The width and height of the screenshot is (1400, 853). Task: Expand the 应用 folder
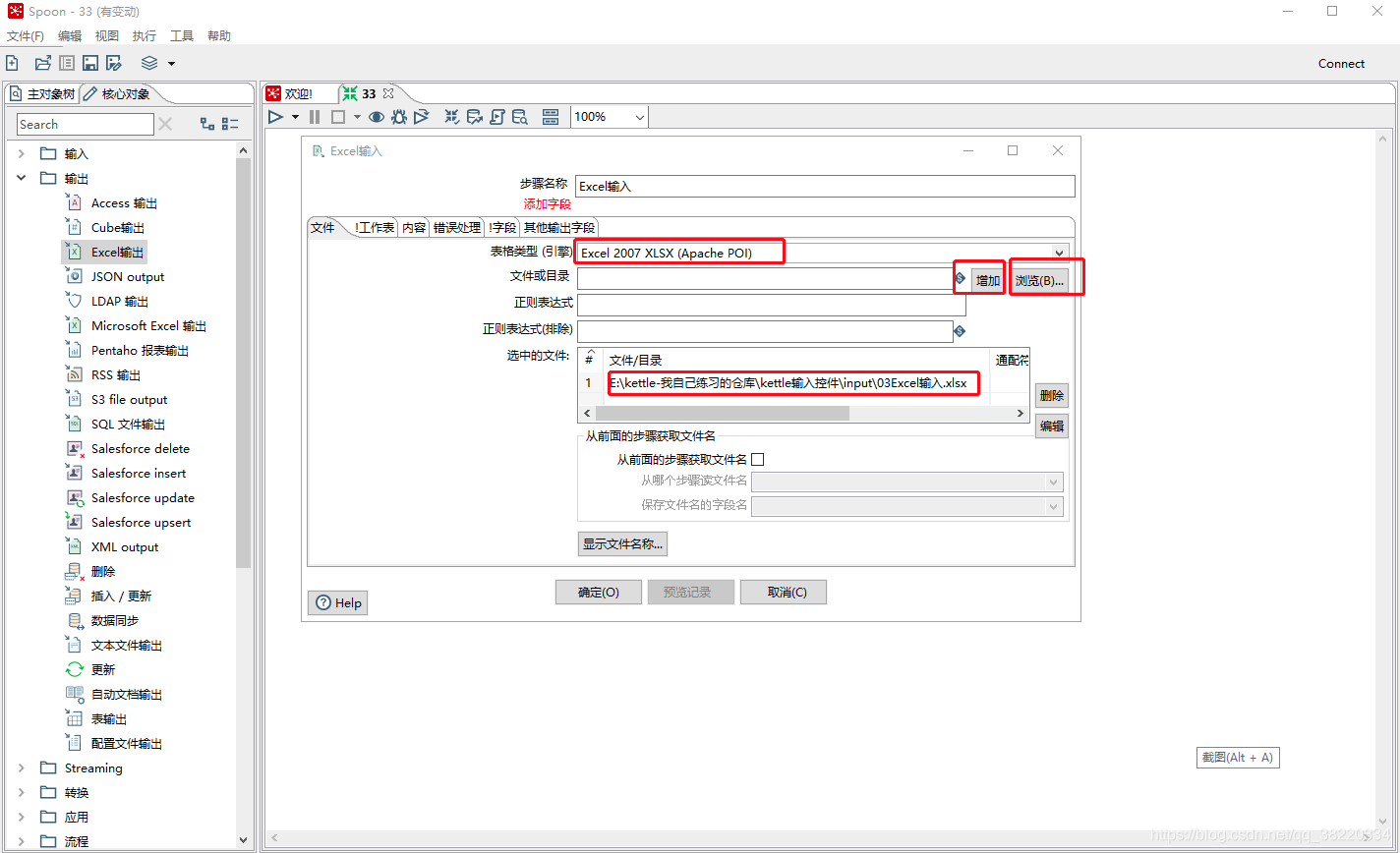click(22, 817)
